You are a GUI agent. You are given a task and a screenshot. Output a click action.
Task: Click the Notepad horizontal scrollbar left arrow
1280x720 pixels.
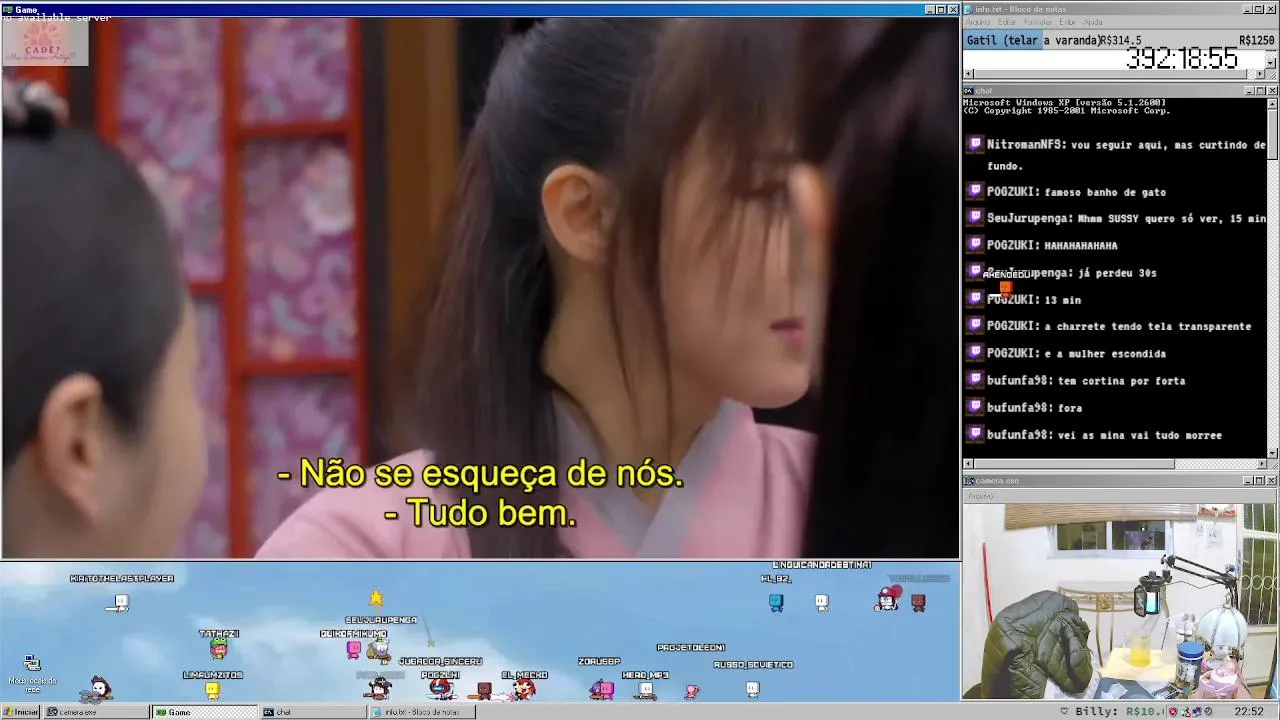(x=968, y=74)
